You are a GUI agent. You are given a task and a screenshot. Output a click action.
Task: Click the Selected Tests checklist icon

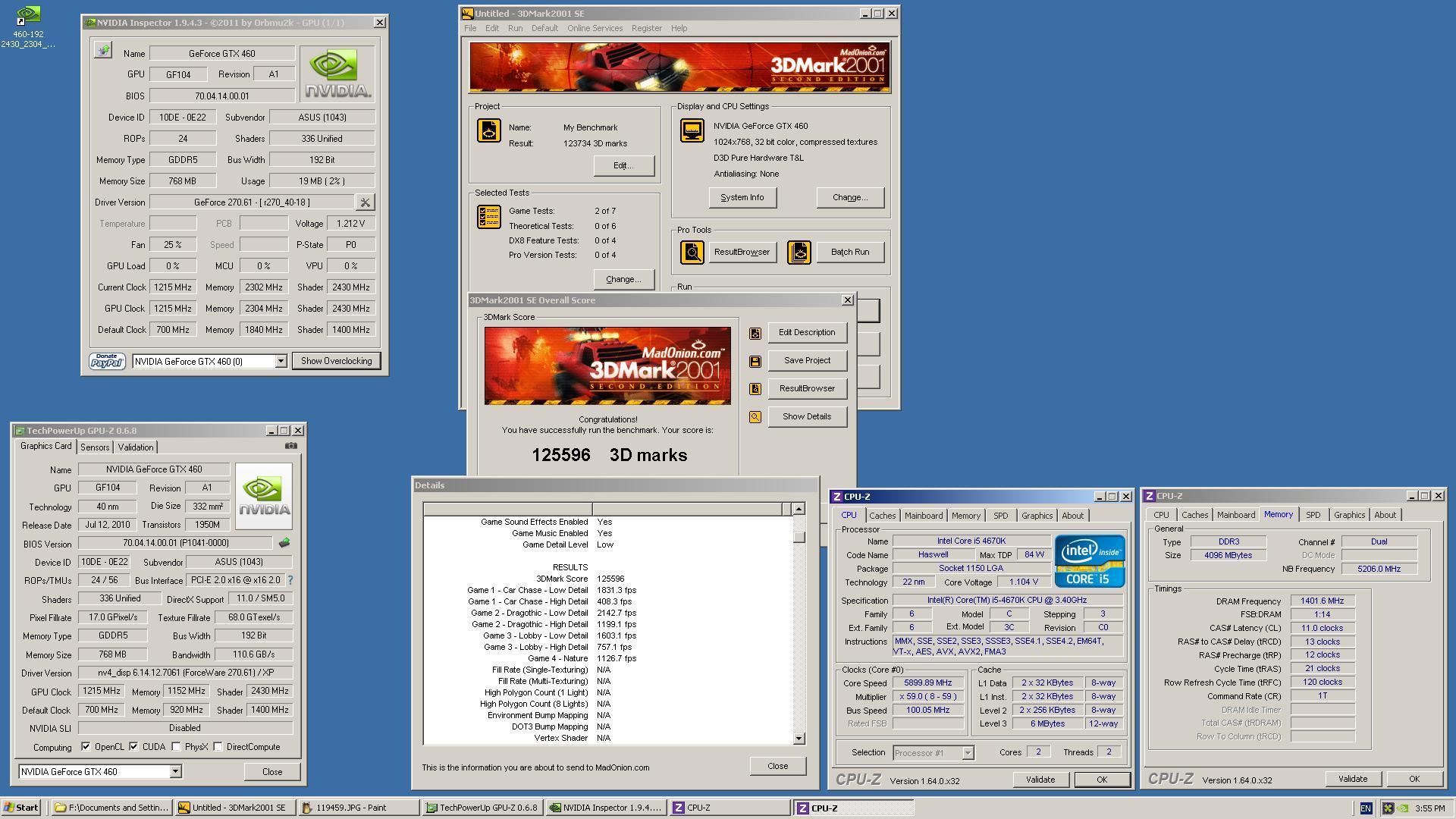[x=489, y=217]
